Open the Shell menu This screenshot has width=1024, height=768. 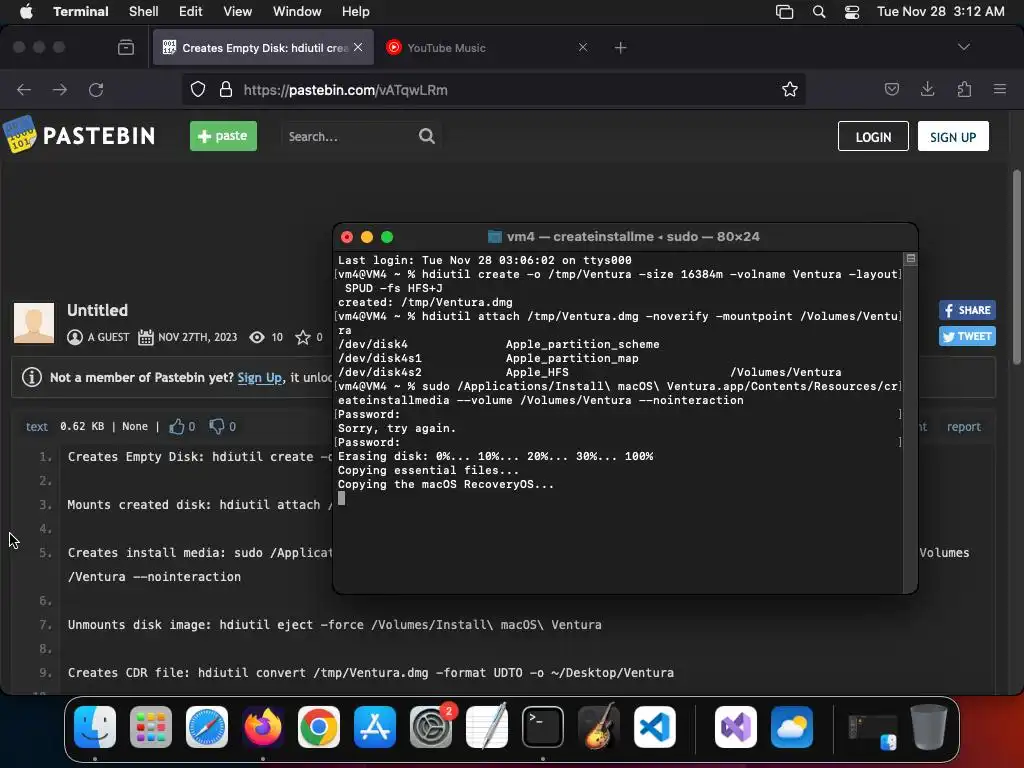click(x=144, y=12)
